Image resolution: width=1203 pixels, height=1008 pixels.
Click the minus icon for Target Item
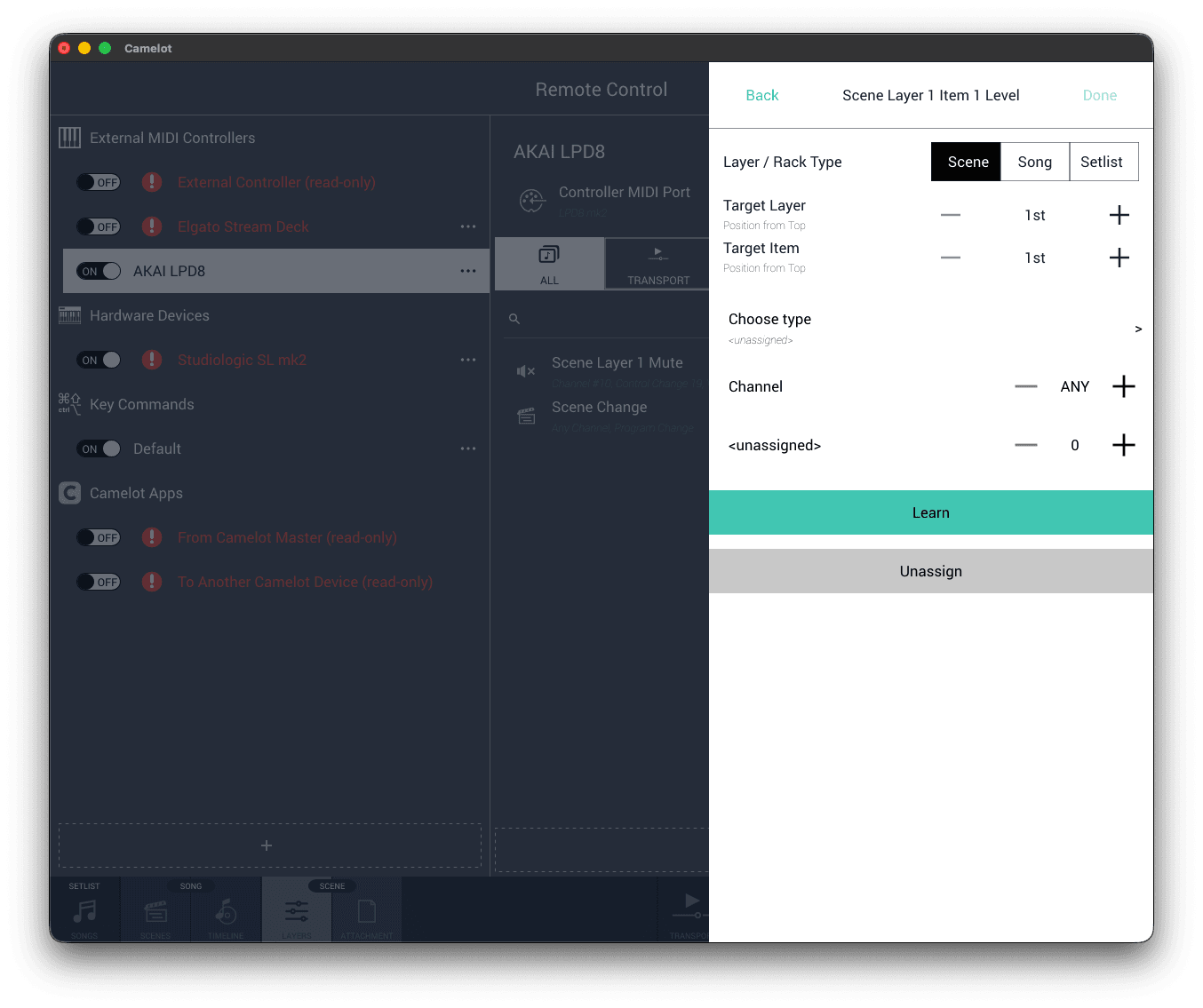tap(951, 258)
